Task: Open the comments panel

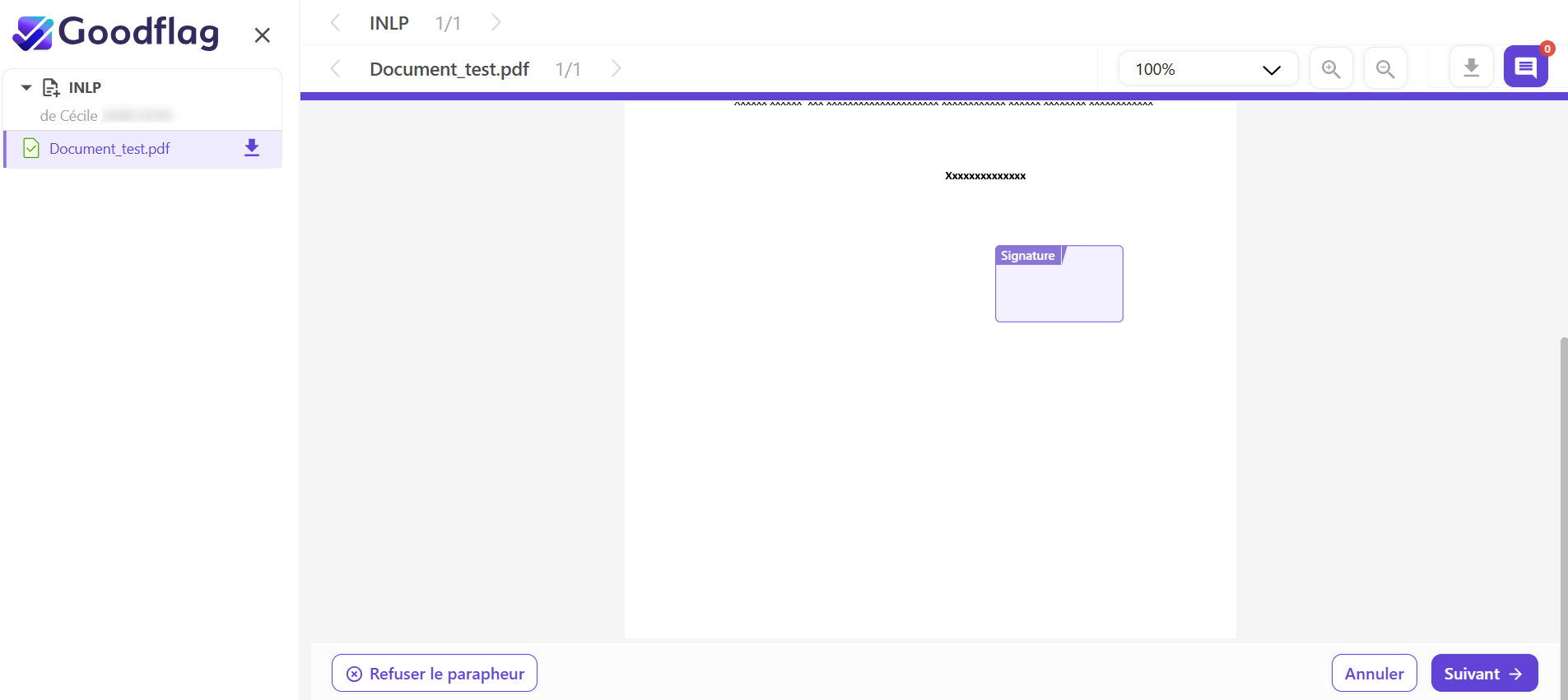Action: (x=1525, y=67)
